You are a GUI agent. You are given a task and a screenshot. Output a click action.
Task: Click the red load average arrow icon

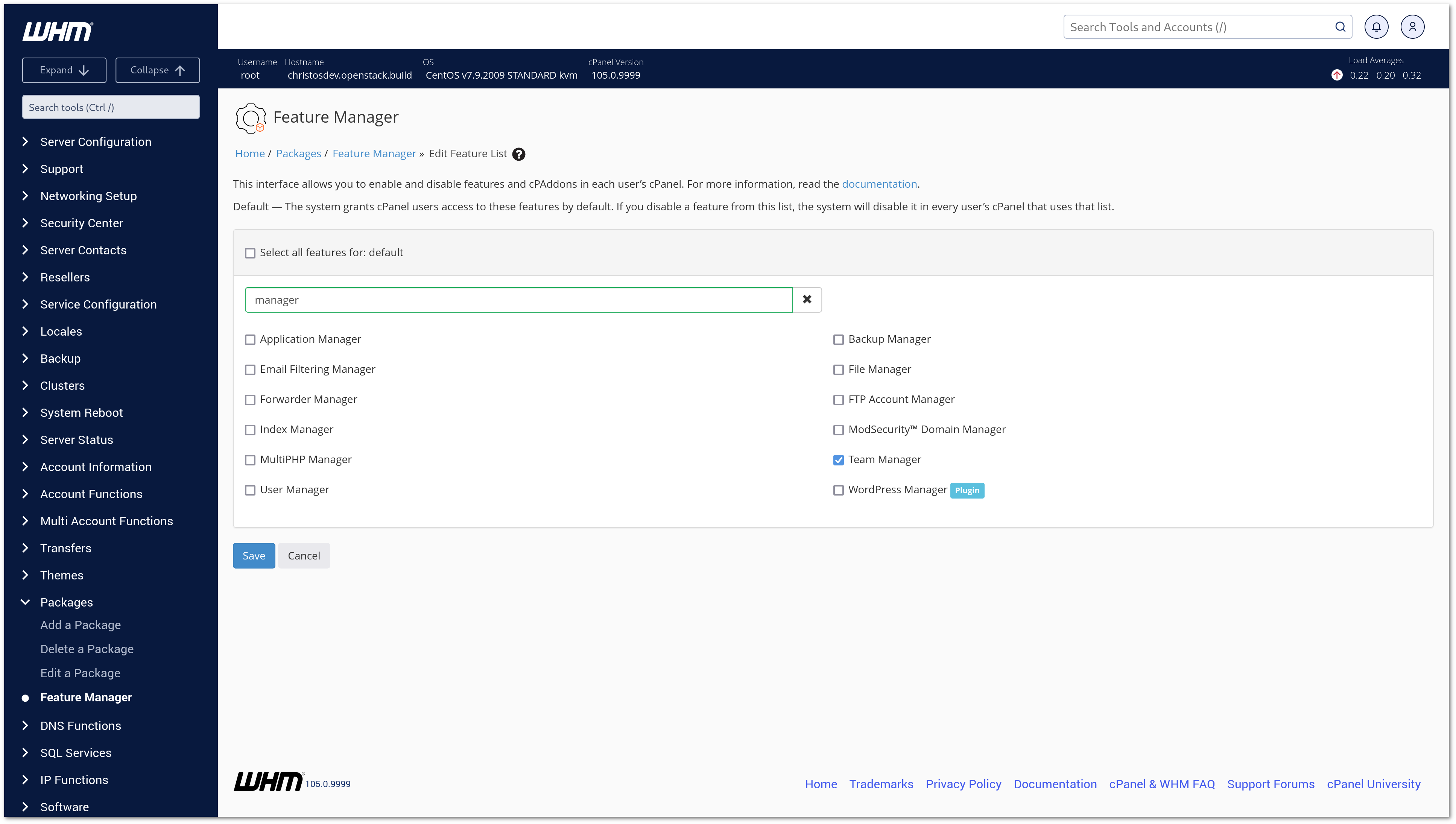coord(1337,75)
